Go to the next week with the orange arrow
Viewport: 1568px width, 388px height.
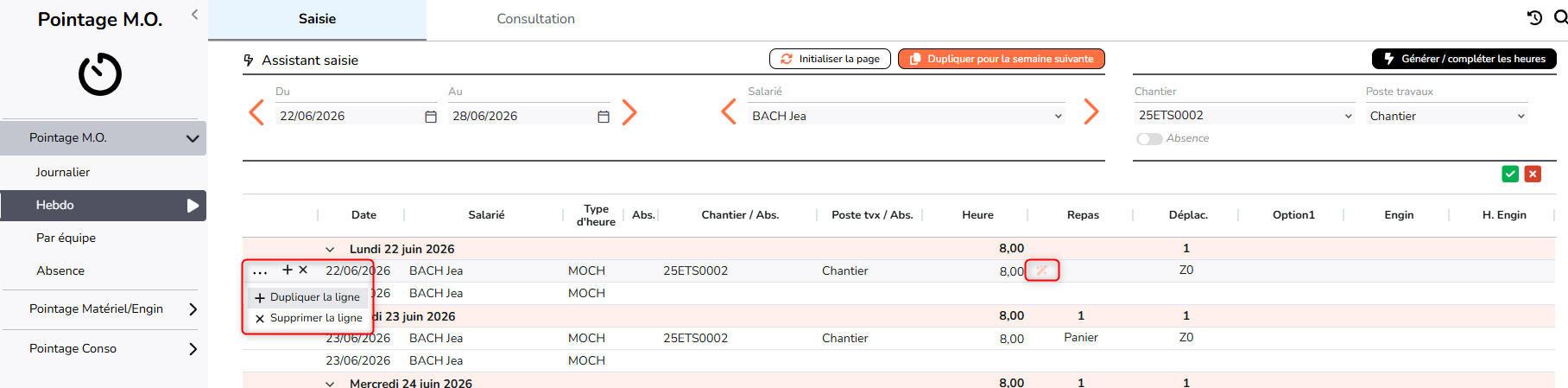tap(629, 112)
